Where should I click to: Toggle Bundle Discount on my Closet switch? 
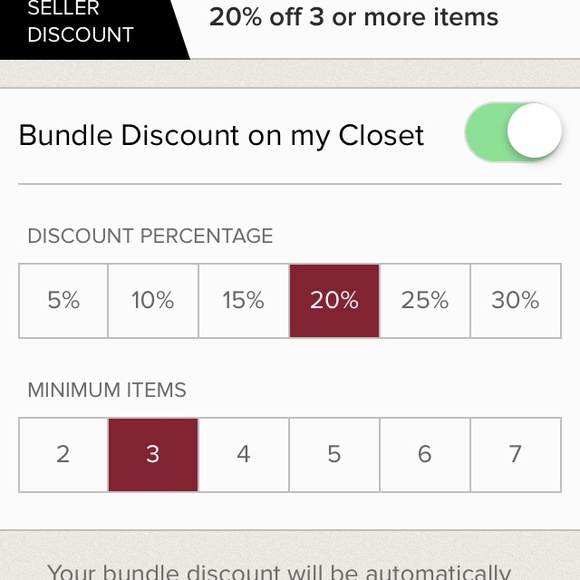pos(513,132)
